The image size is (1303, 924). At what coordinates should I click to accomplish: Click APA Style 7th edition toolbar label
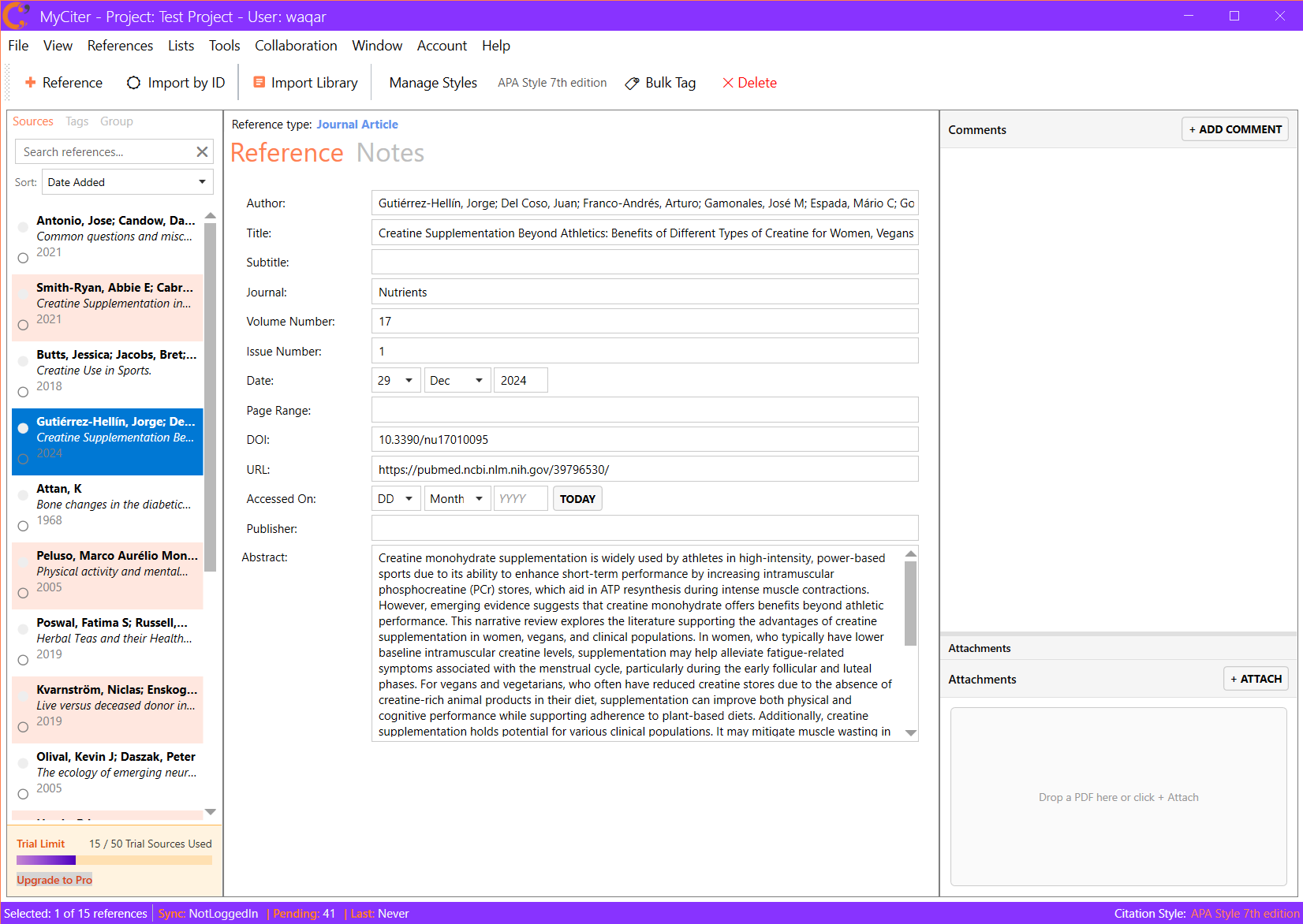tap(552, 83)
